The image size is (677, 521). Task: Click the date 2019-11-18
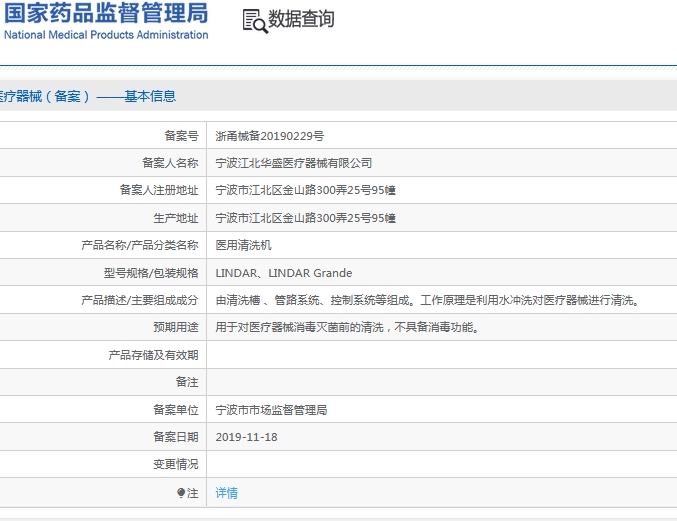coord(247,437)
